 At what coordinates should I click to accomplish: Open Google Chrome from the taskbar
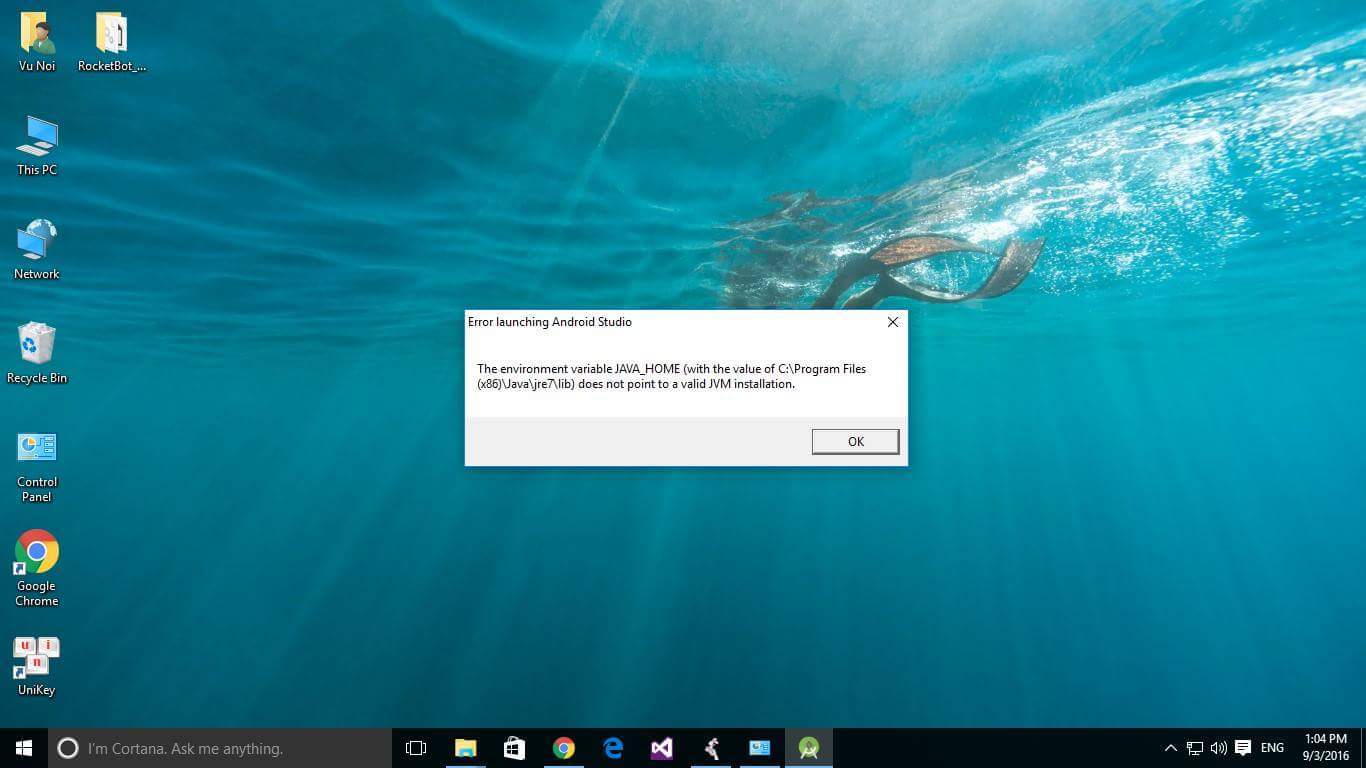[564, 748]
